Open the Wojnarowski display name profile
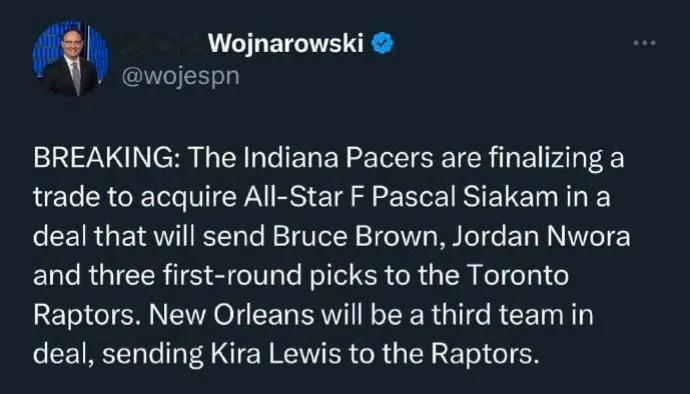Viewport: 690px width, 394px height. pyautogui.click(x=286, y=44)
